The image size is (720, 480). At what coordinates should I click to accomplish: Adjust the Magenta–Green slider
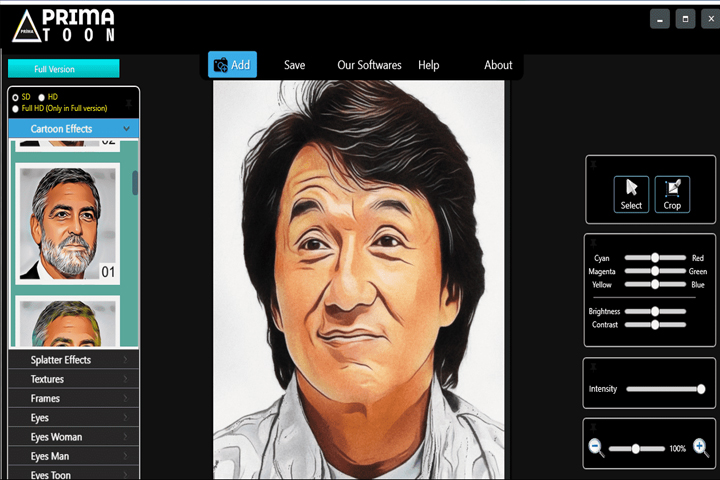click(x=655, y=271)
